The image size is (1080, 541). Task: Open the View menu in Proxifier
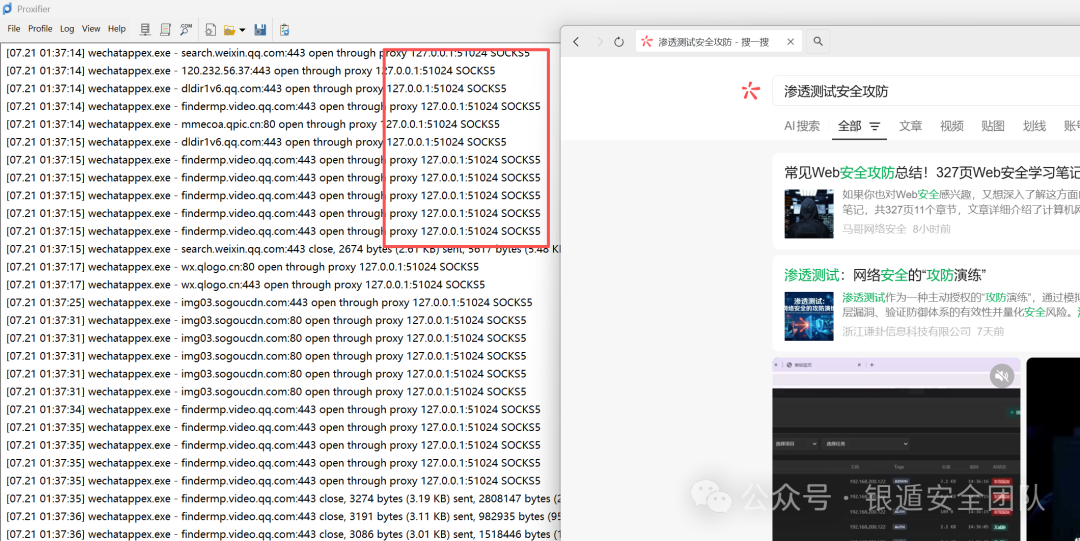click(x=91, y=29)
